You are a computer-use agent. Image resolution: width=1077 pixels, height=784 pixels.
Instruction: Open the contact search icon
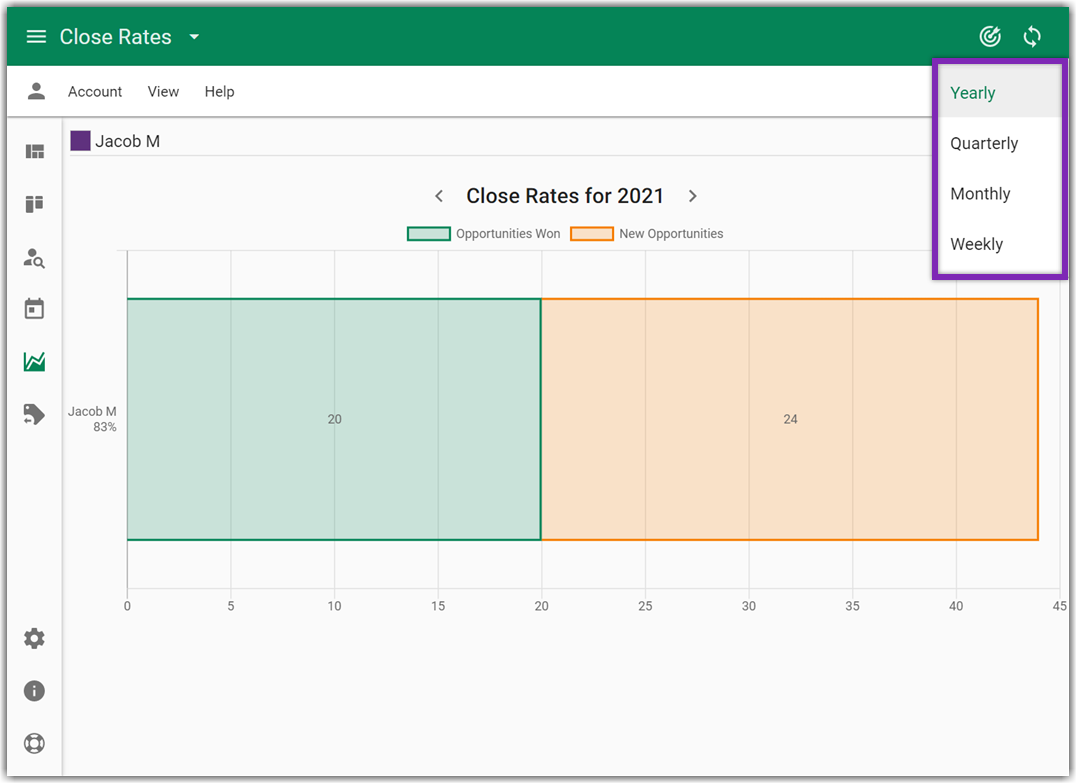click(x=34, y=258)
